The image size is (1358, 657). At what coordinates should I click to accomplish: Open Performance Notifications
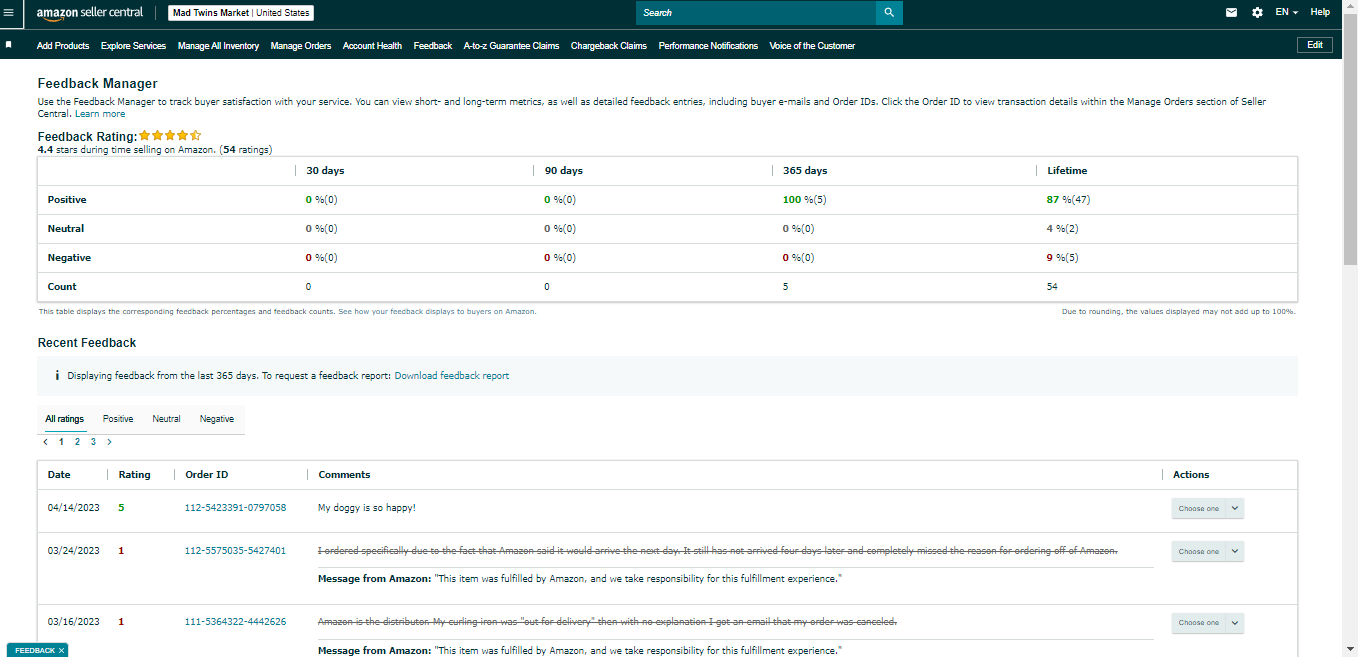pos(708,46)
